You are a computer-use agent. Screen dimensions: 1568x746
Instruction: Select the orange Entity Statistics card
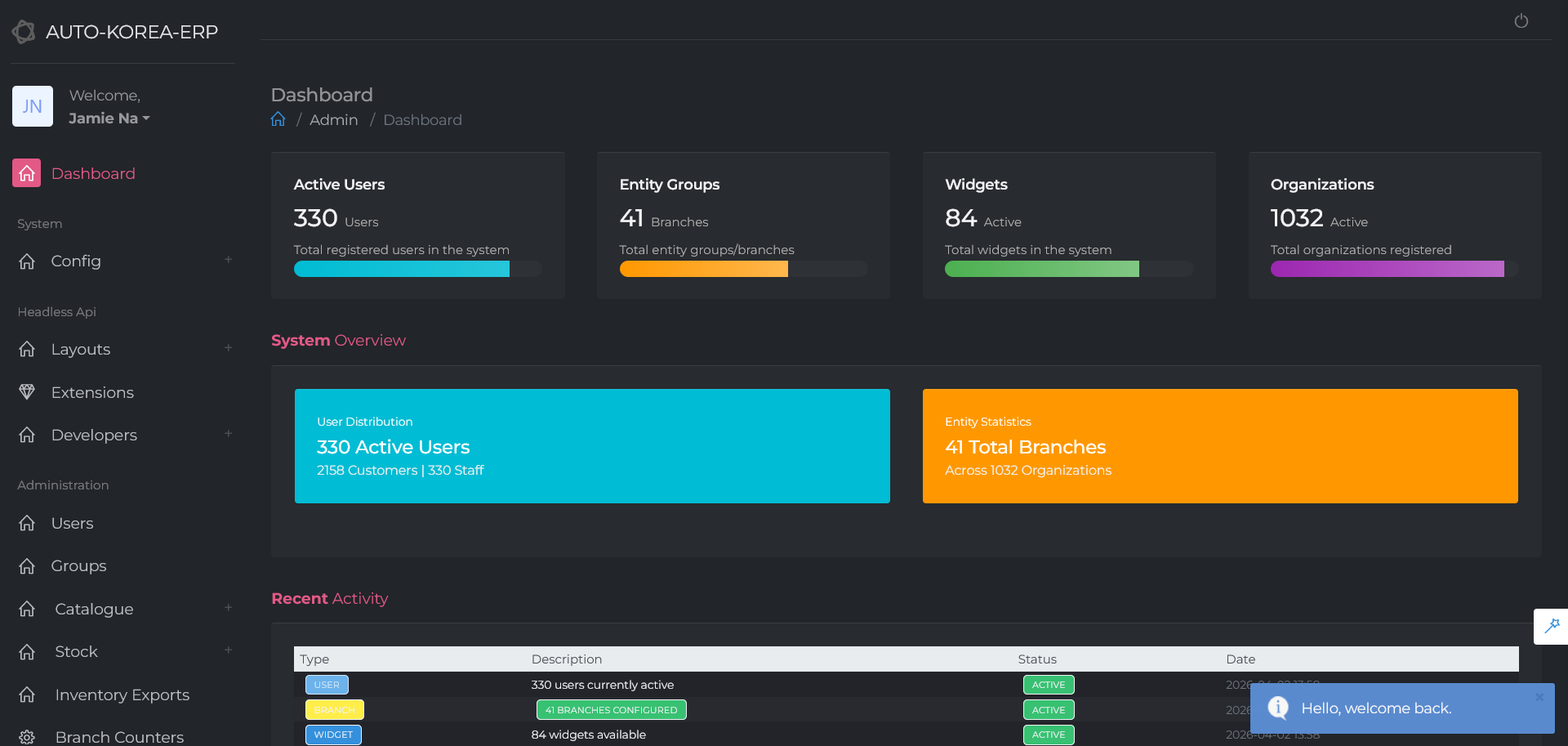click(1219, 446)
